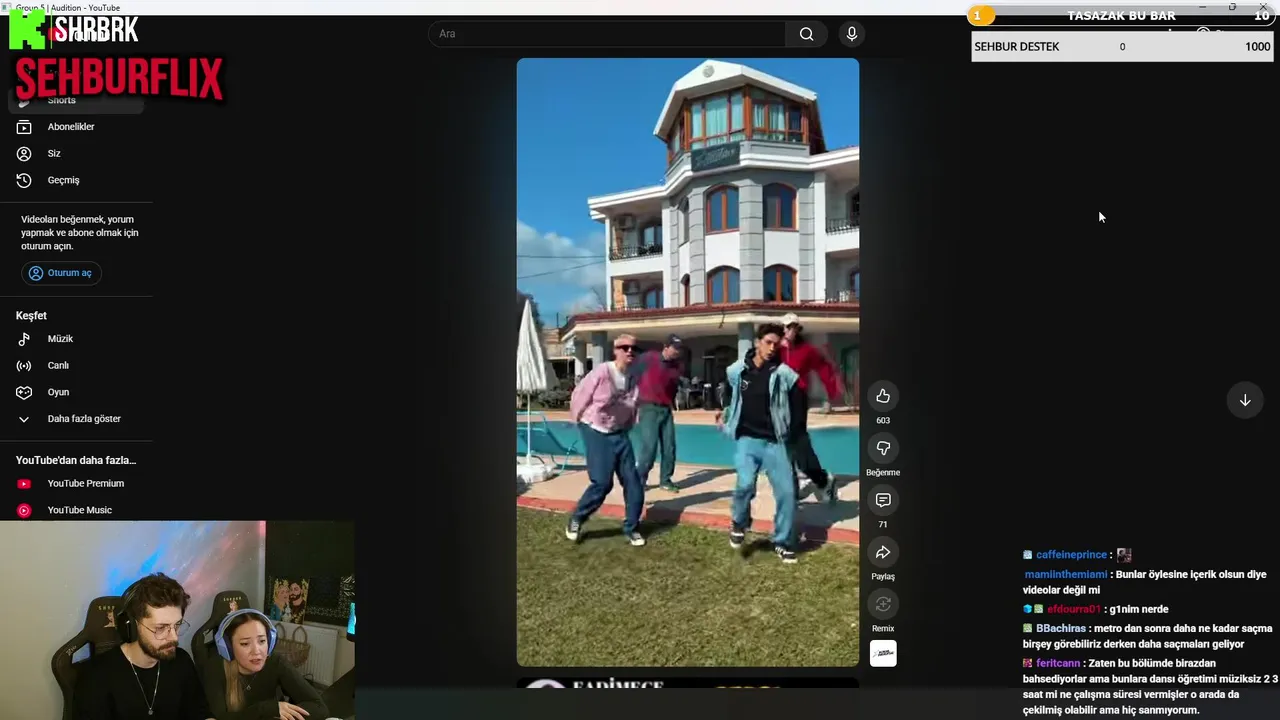Go to next short with down arrow
The width and height of the screenshot is (1280, 720).
pyautogui.click(x=1245, y=400)
